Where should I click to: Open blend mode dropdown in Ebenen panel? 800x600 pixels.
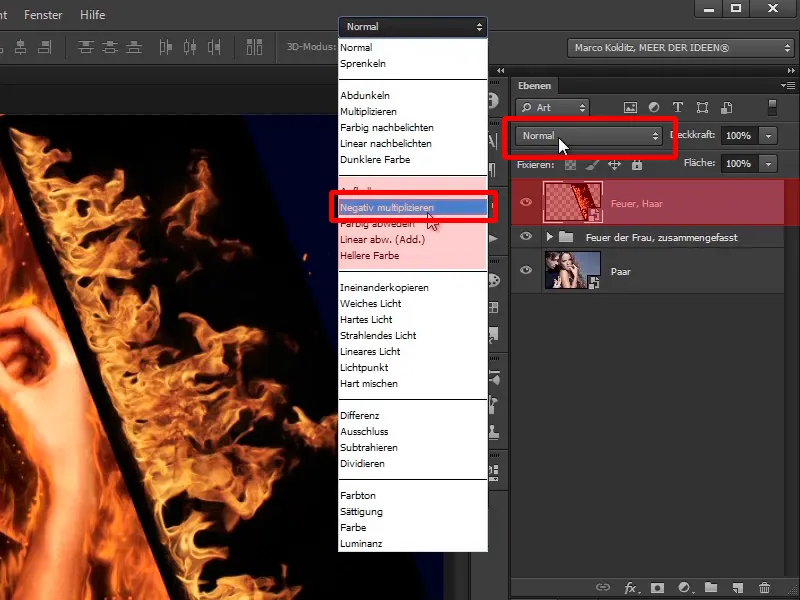point(589,136)
